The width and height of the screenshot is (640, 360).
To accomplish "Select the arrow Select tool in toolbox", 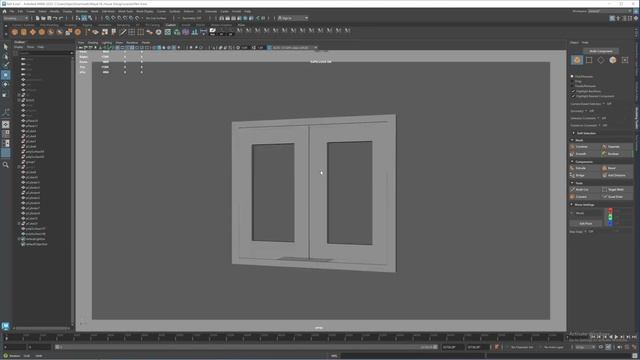I will click(x=6, y=47).
